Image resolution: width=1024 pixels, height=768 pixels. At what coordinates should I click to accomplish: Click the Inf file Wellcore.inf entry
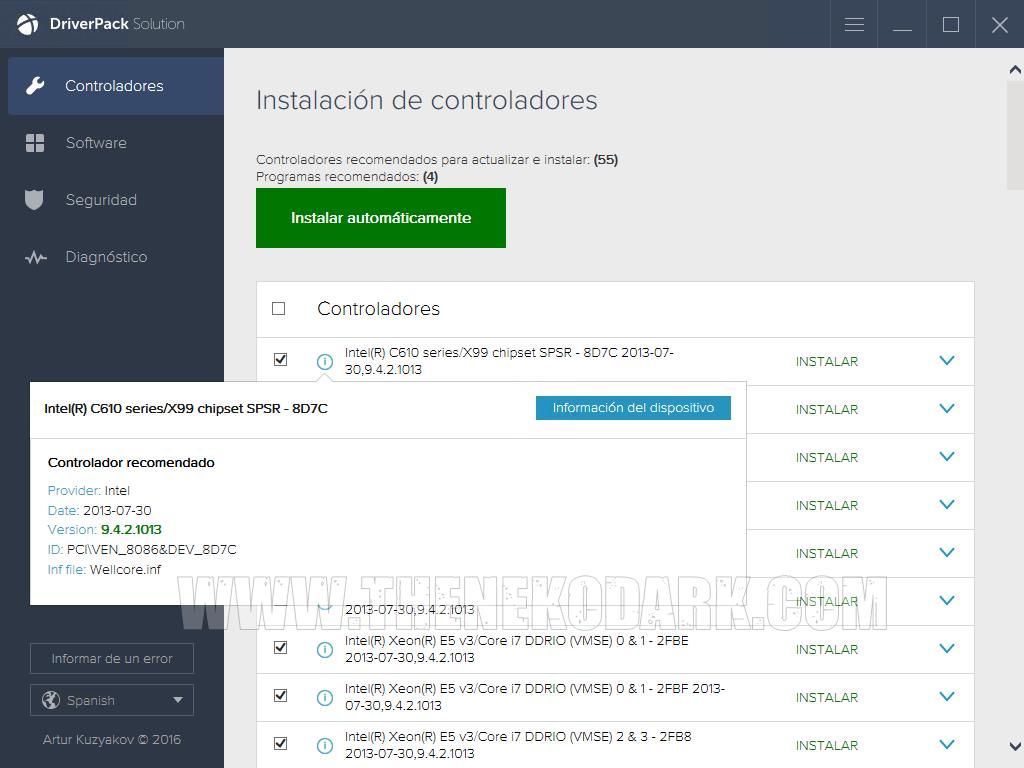(x=104, y=569)
